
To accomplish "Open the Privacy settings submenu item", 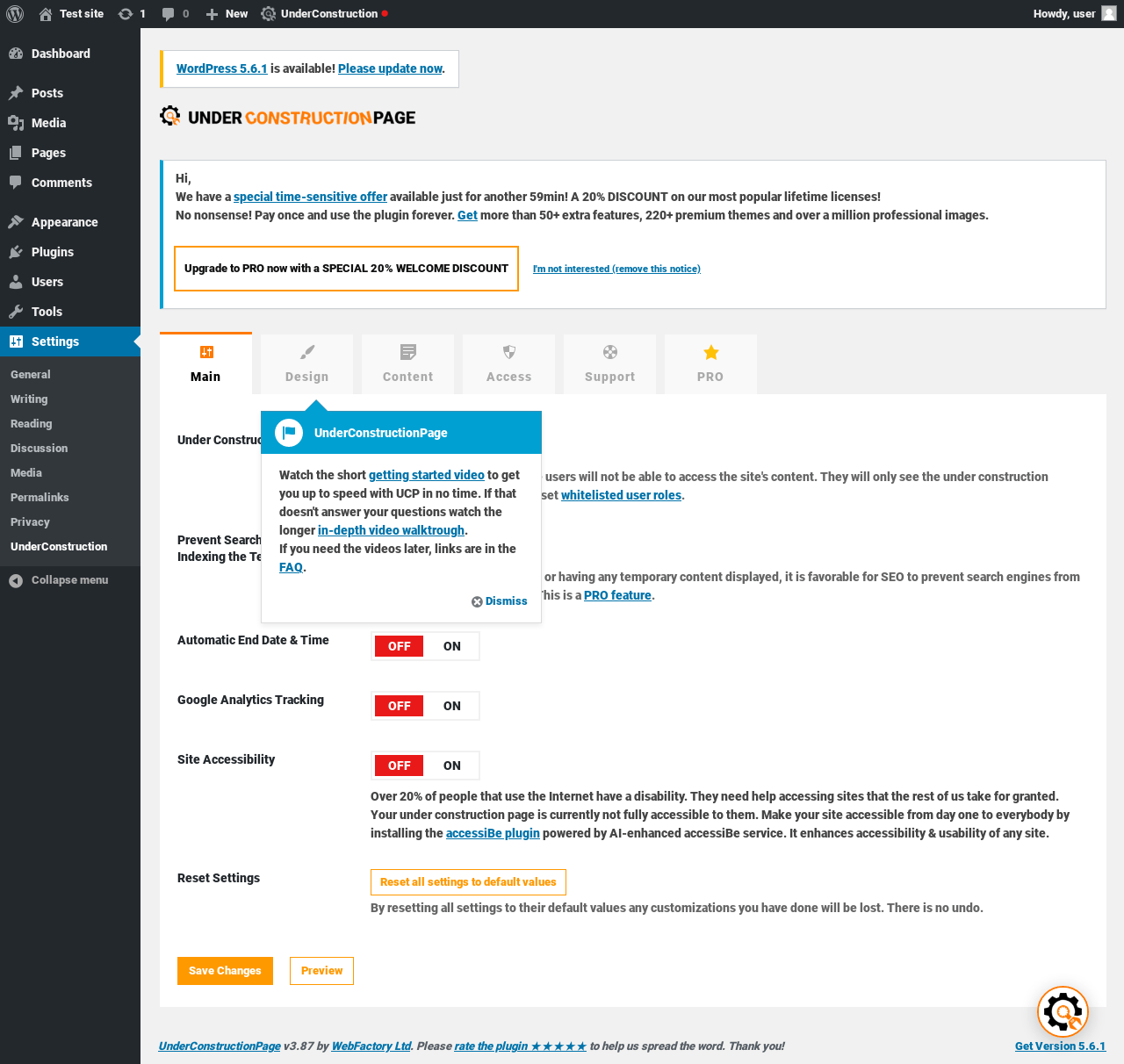I will 30,522.
